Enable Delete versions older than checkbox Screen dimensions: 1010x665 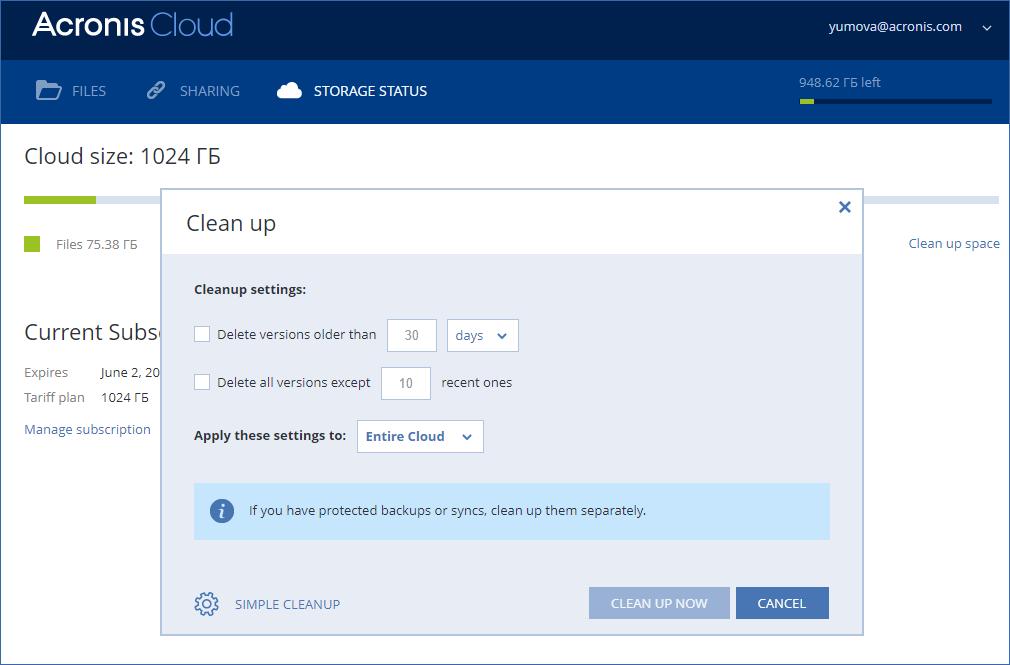202,334
